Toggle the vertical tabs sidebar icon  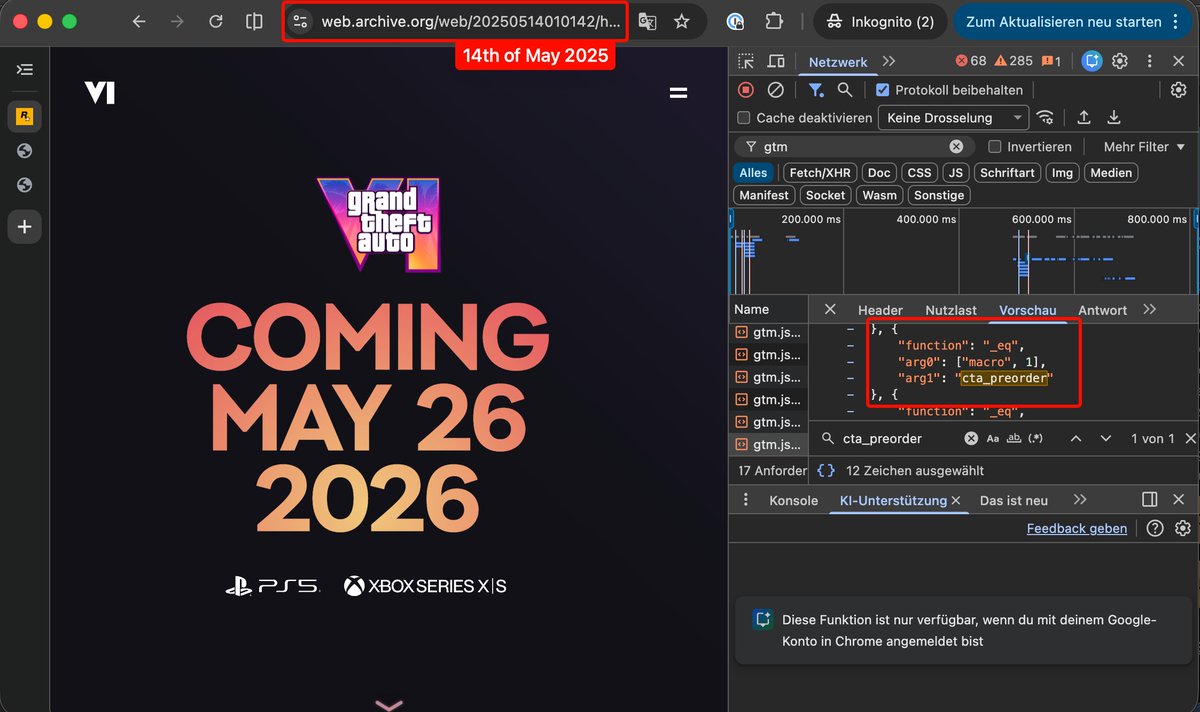click(x=25, y=69)
